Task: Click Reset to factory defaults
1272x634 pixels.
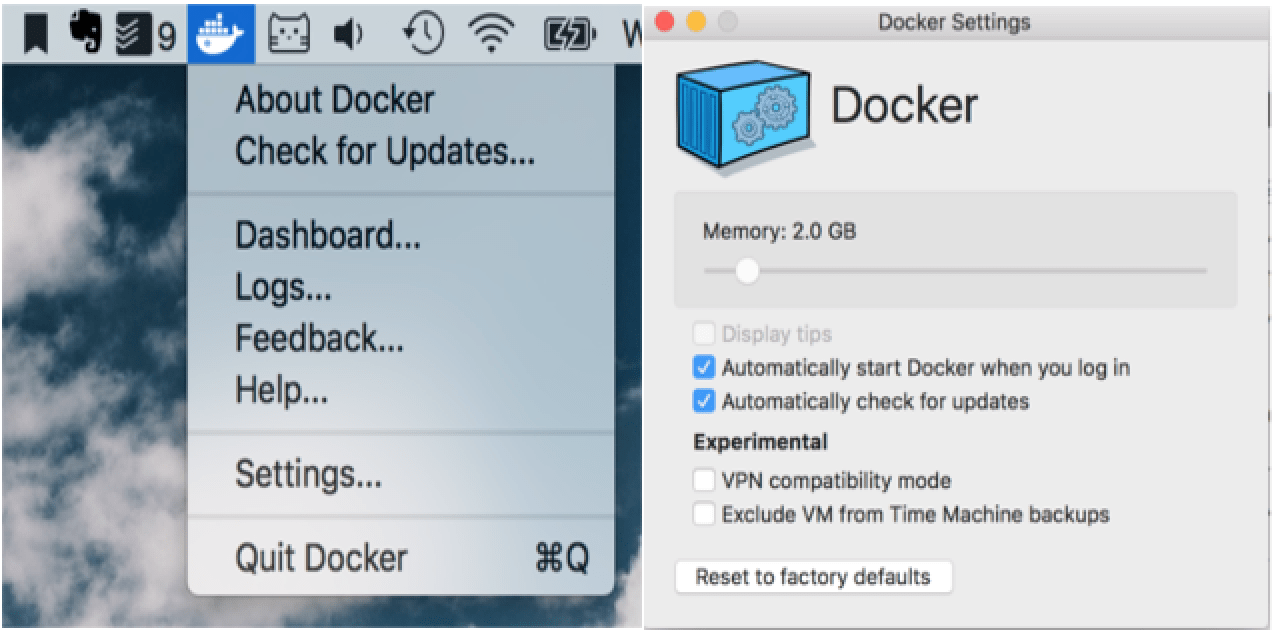Action: [x=813, y=577]
